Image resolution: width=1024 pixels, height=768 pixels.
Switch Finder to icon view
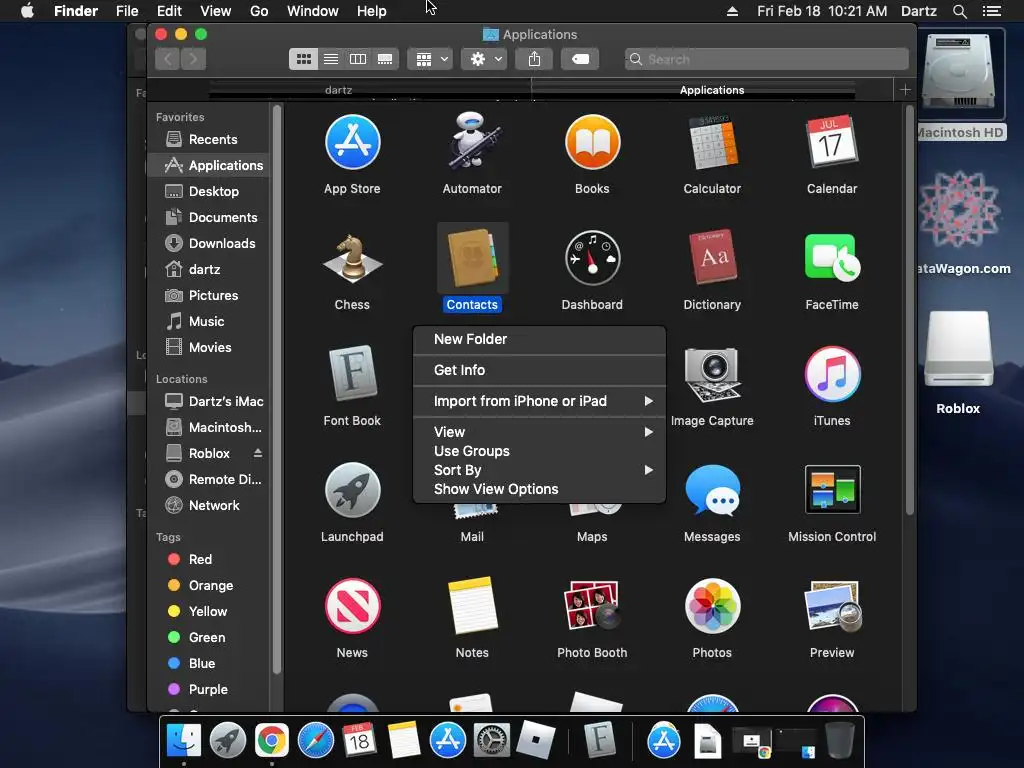[x=304, y=59]
